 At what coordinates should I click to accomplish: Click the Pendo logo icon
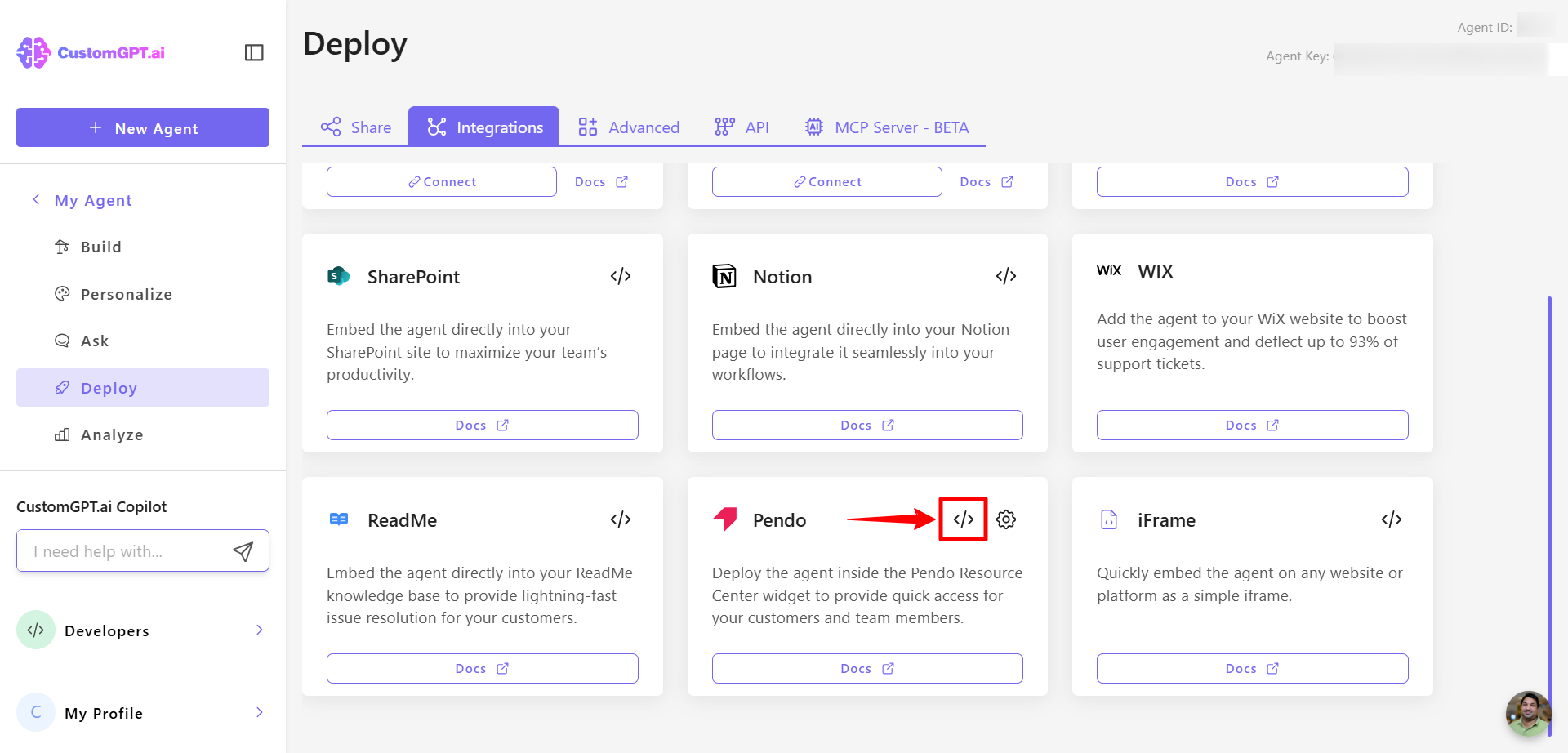[724, 519]
